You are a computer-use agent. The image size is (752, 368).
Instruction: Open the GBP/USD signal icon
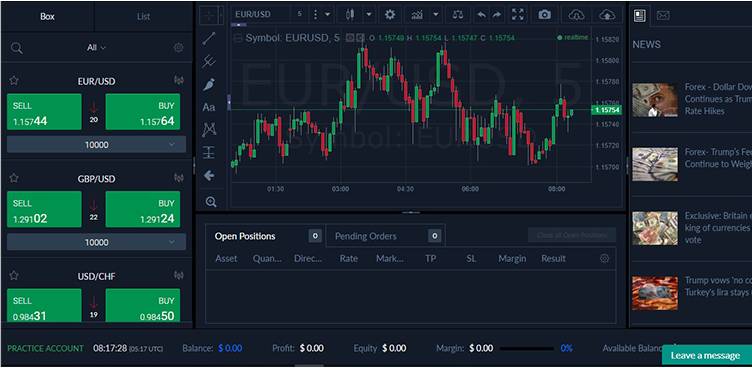(178, 178)
